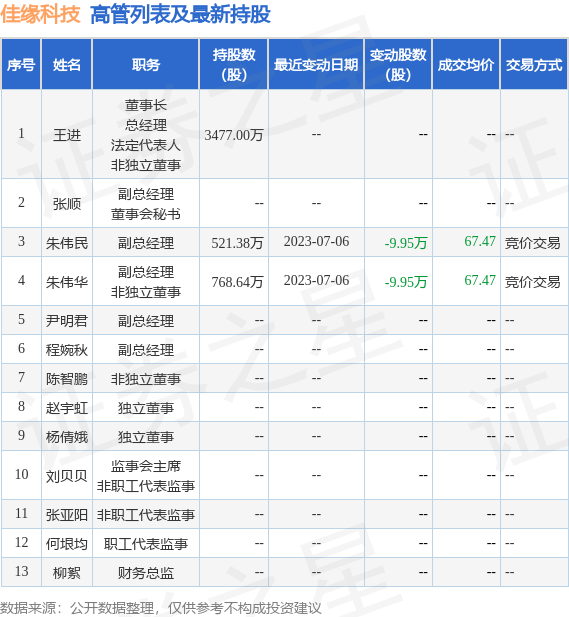Click 朱伟民's 67.47 average price
Viewport: 569px width, 617px height.
480,241
